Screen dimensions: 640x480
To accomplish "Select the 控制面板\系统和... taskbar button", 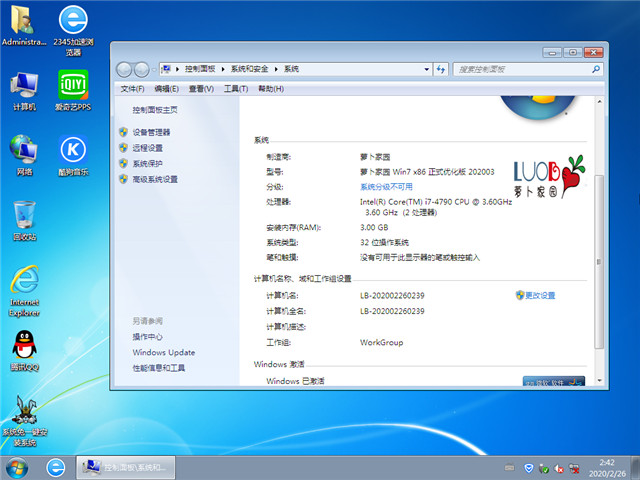I will pyautogui.click(x=126, y=468).
